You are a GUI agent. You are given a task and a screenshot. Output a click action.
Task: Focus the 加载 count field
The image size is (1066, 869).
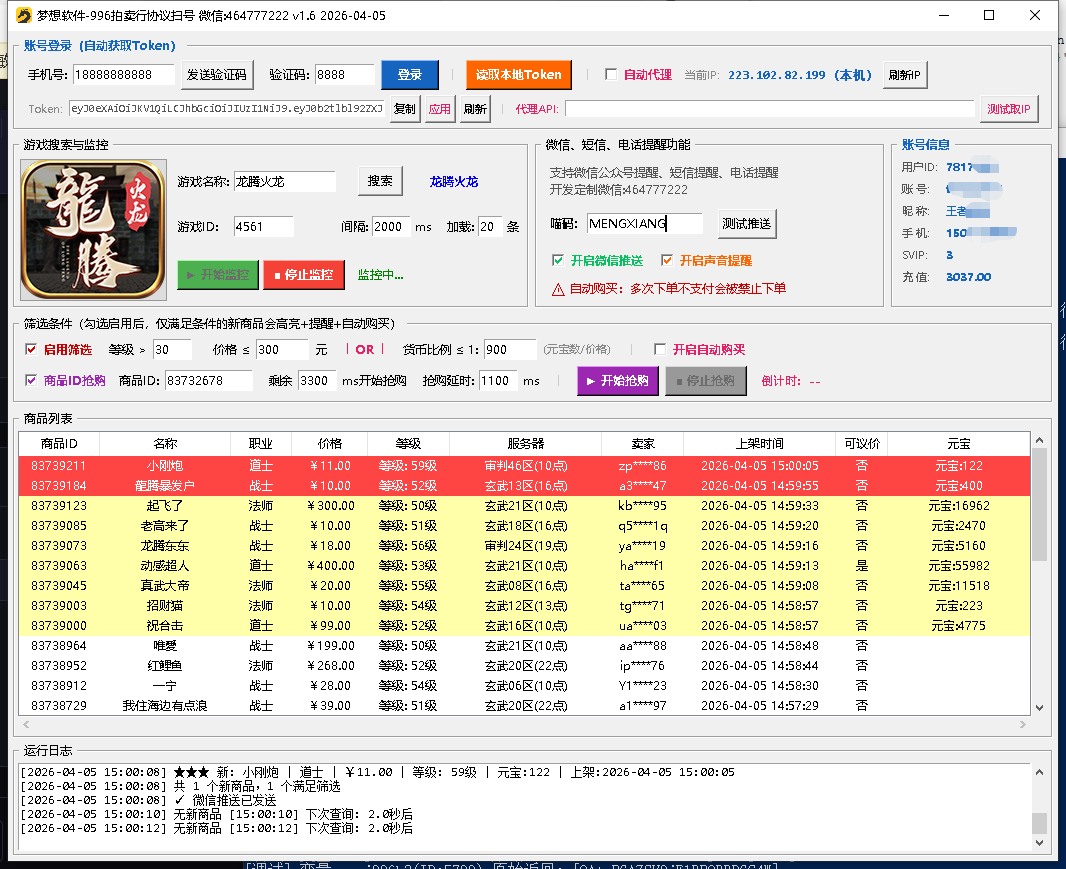click(x=490, y=226)
